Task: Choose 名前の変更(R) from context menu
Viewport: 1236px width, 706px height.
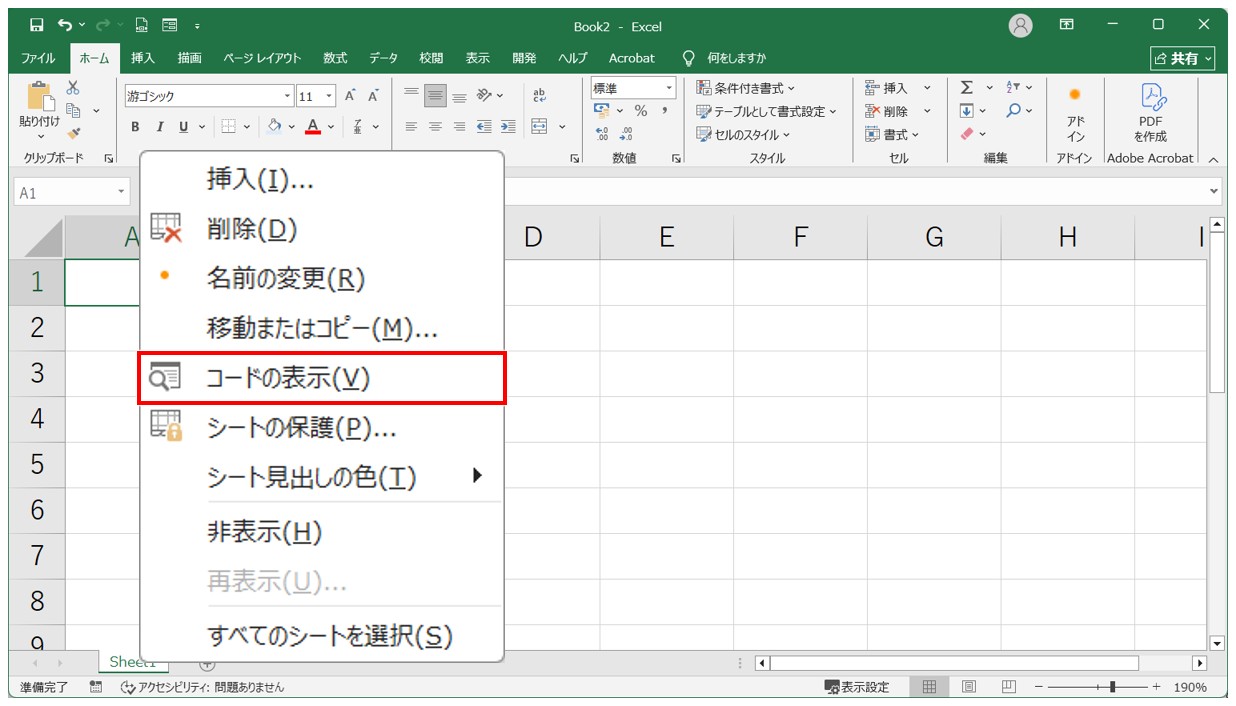Action: [x=321, y=278]
